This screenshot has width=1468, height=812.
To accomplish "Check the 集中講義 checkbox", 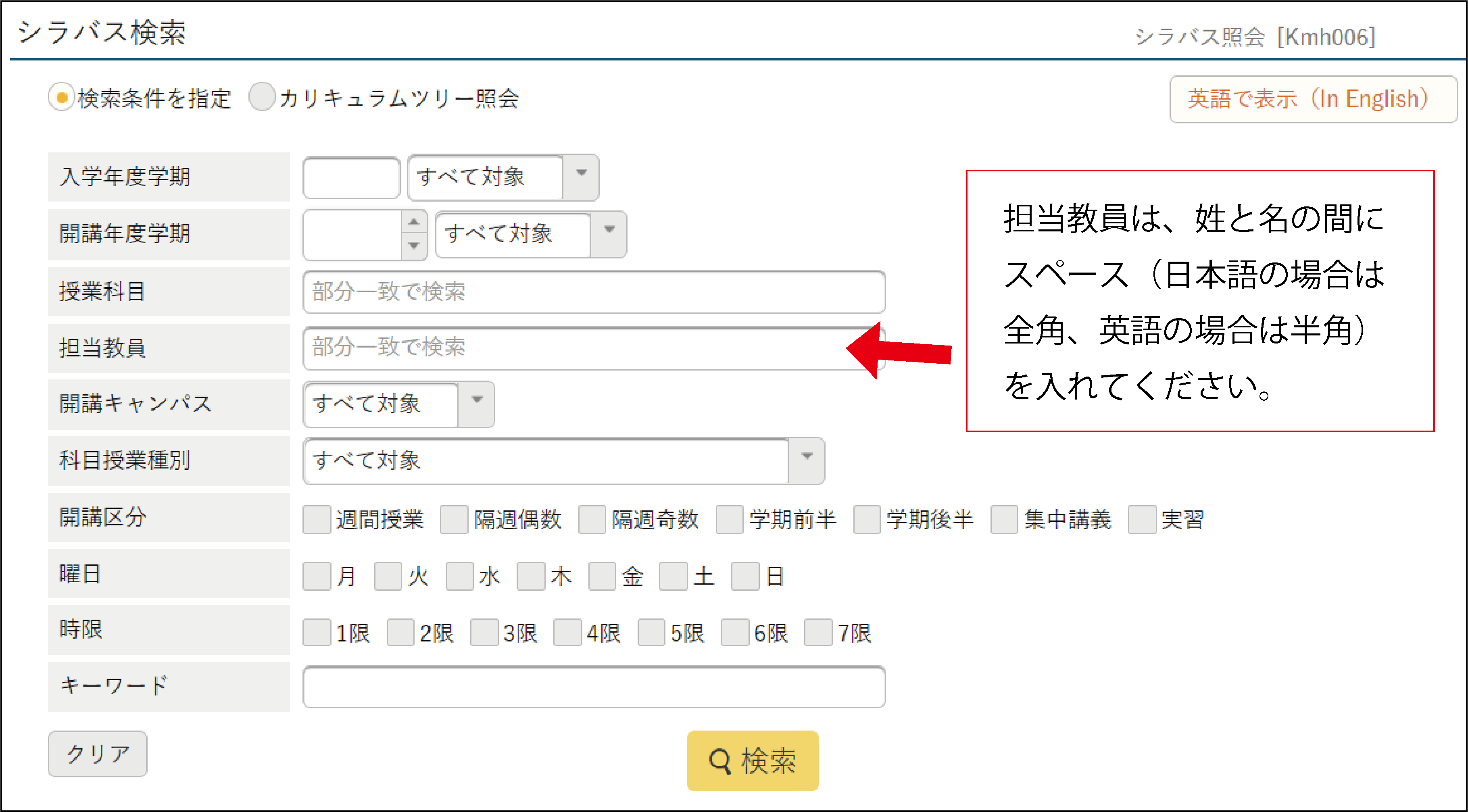I will click(1004, 519).
